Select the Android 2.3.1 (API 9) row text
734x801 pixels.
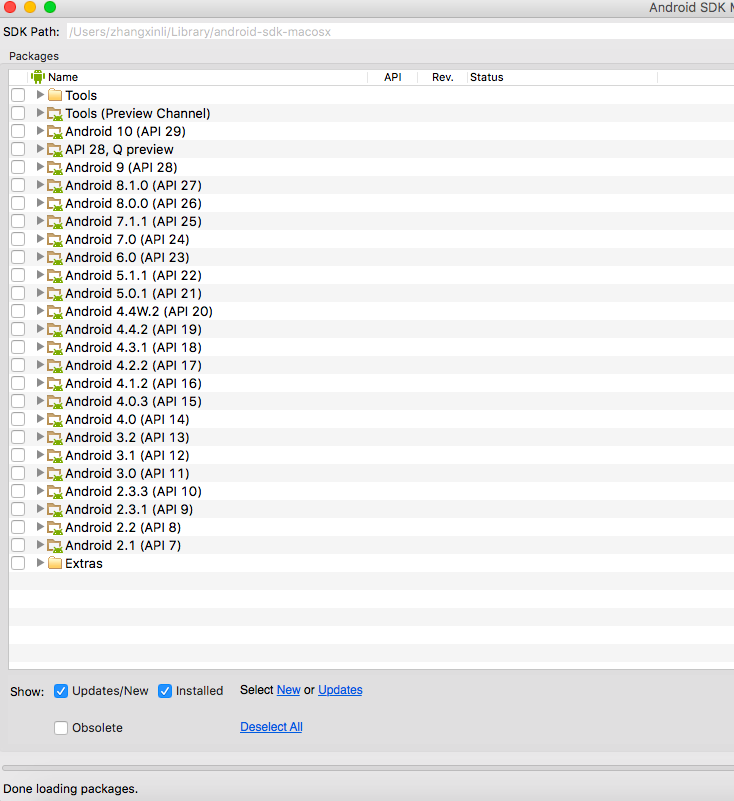point(129,509)
